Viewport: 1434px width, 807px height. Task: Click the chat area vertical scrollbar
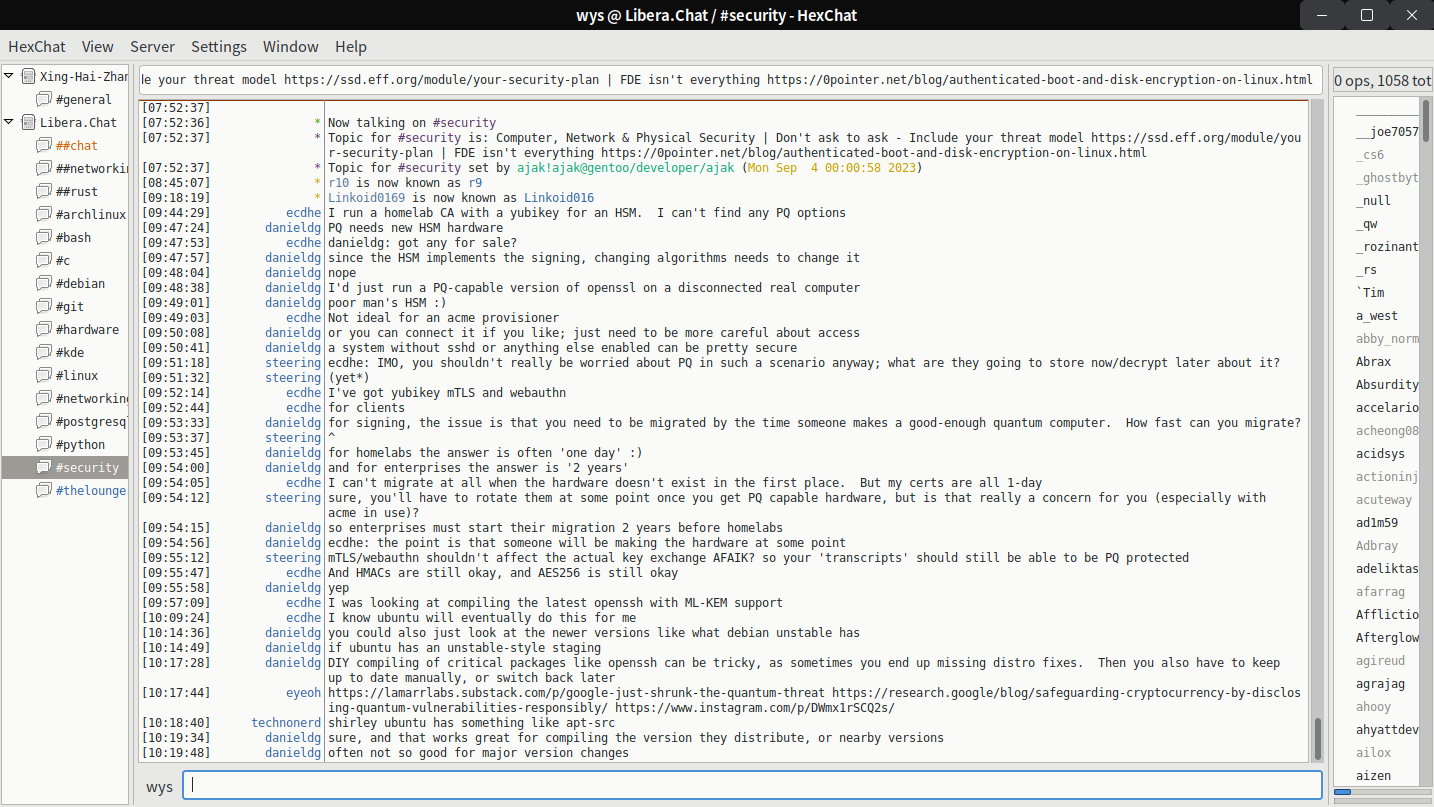(1317, 738)
